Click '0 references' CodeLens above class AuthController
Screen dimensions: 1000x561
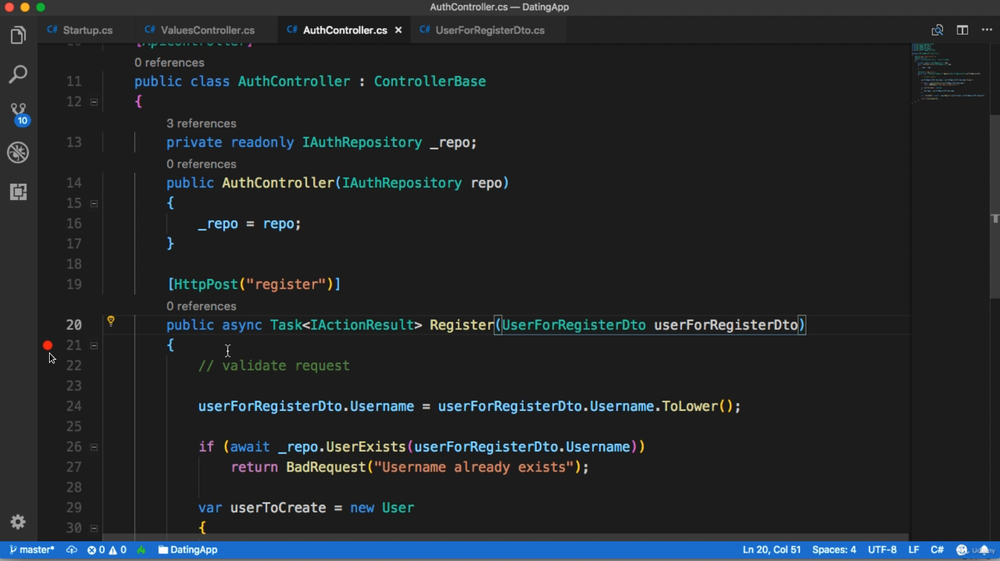169,62
